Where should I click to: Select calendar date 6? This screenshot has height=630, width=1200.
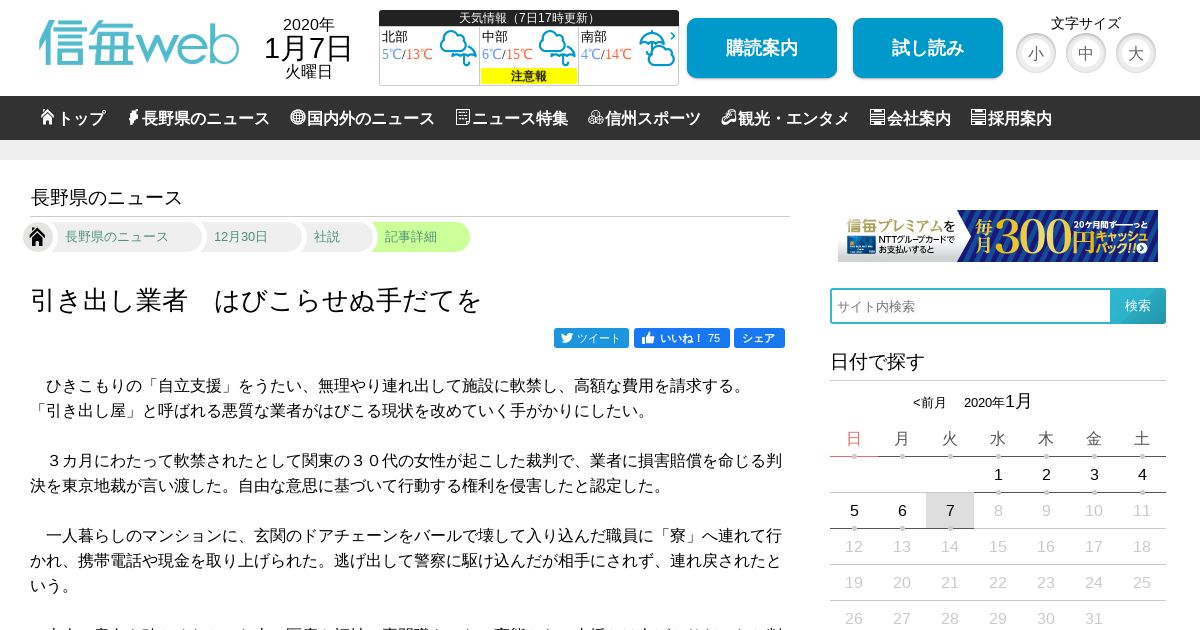[x=902, y=511]
